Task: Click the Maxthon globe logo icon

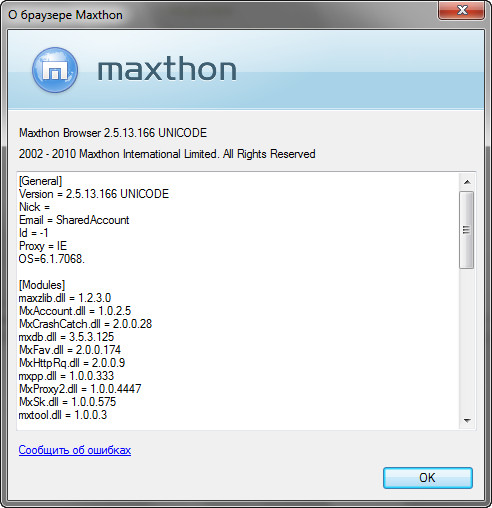Action: [x=55, y=70]
